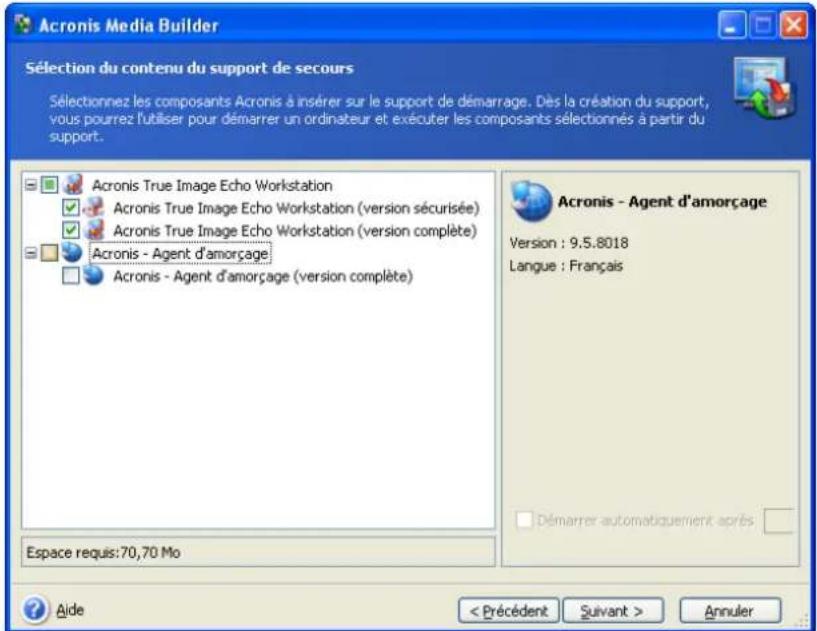The image size is (817, 631).
Task: Minimize the Acronis Media Builder window
Action: point(732,24)
